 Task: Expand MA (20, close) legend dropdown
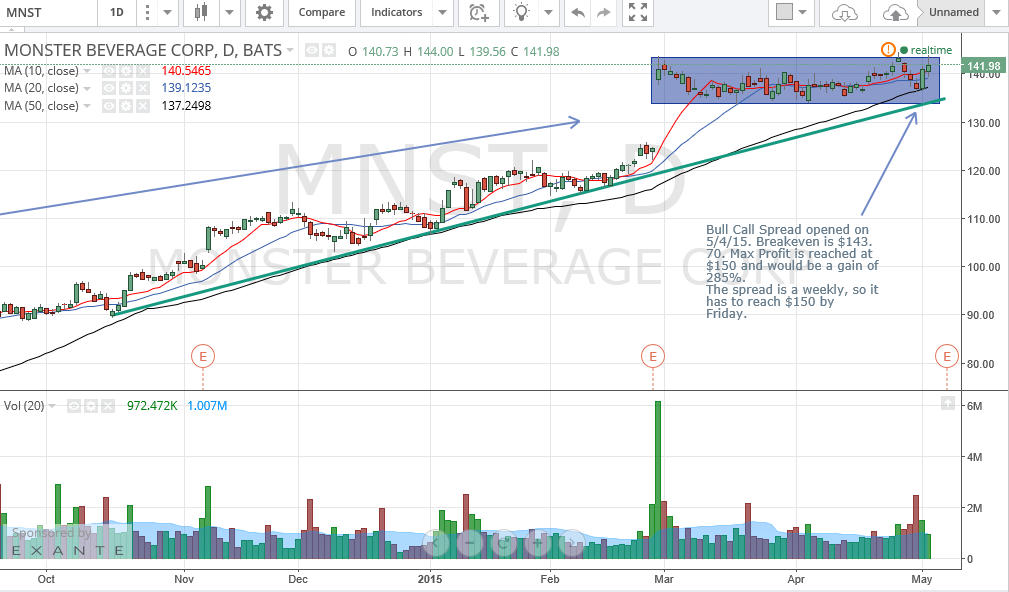[x=87, y=88]
